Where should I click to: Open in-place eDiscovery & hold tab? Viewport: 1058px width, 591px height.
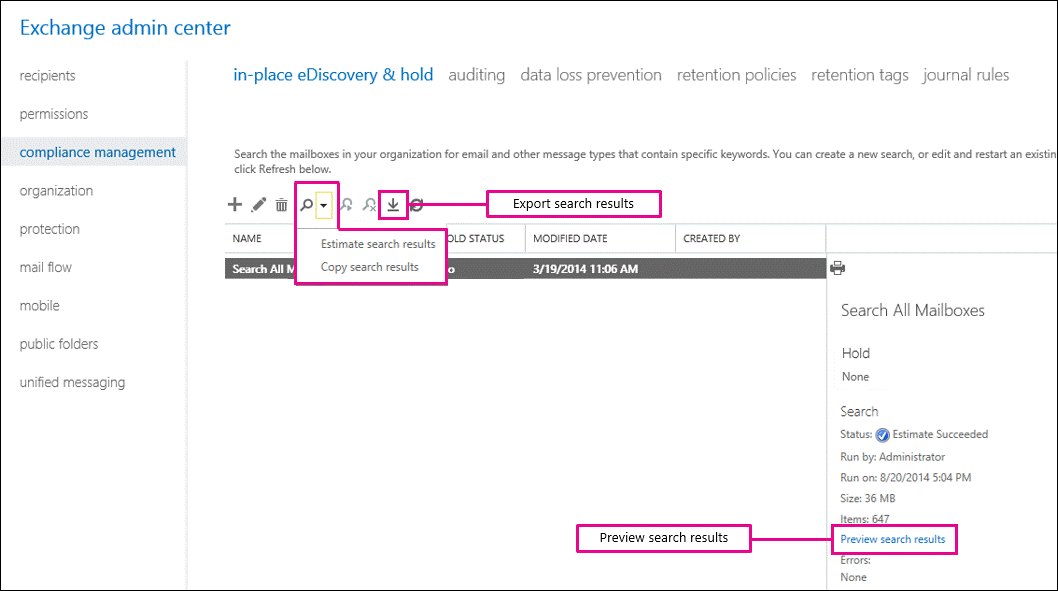click(333, 75)
